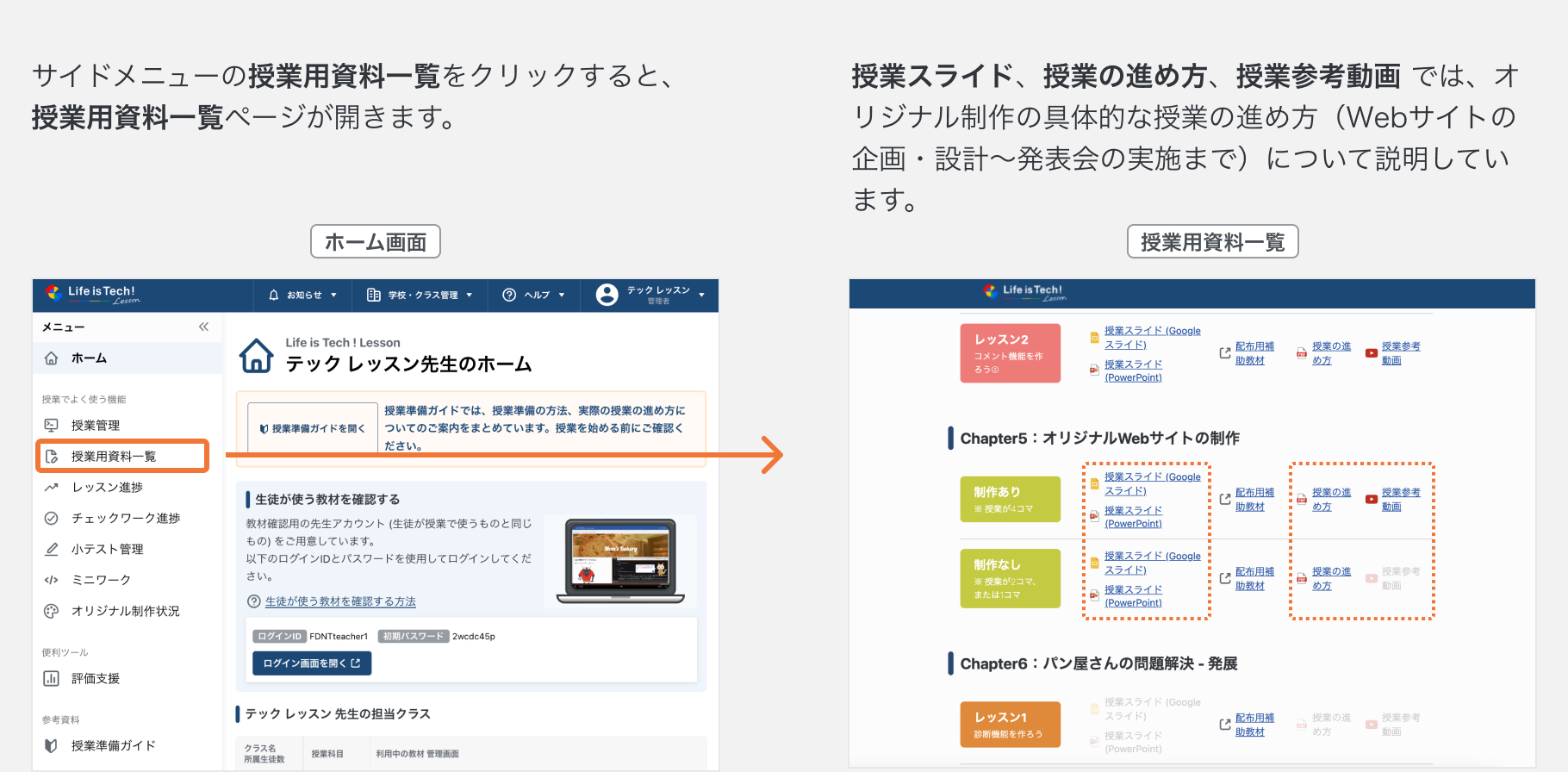Screen dimensions: 1568x772
Task: Click the チェックワーク進捗 checkmark icon
Action: (x=52, y=519)
